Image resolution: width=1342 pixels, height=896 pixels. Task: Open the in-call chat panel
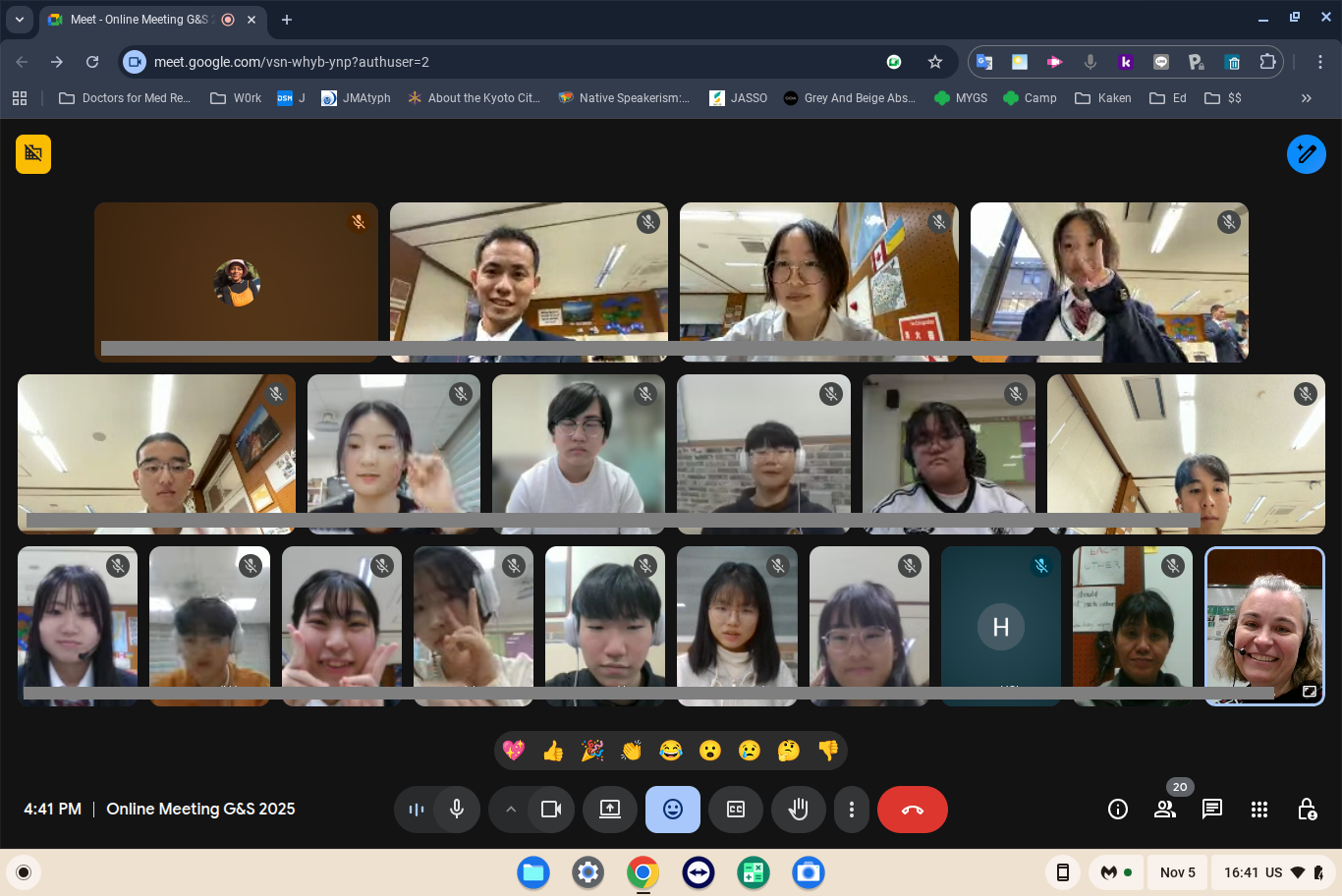[x=1212, y=810]
